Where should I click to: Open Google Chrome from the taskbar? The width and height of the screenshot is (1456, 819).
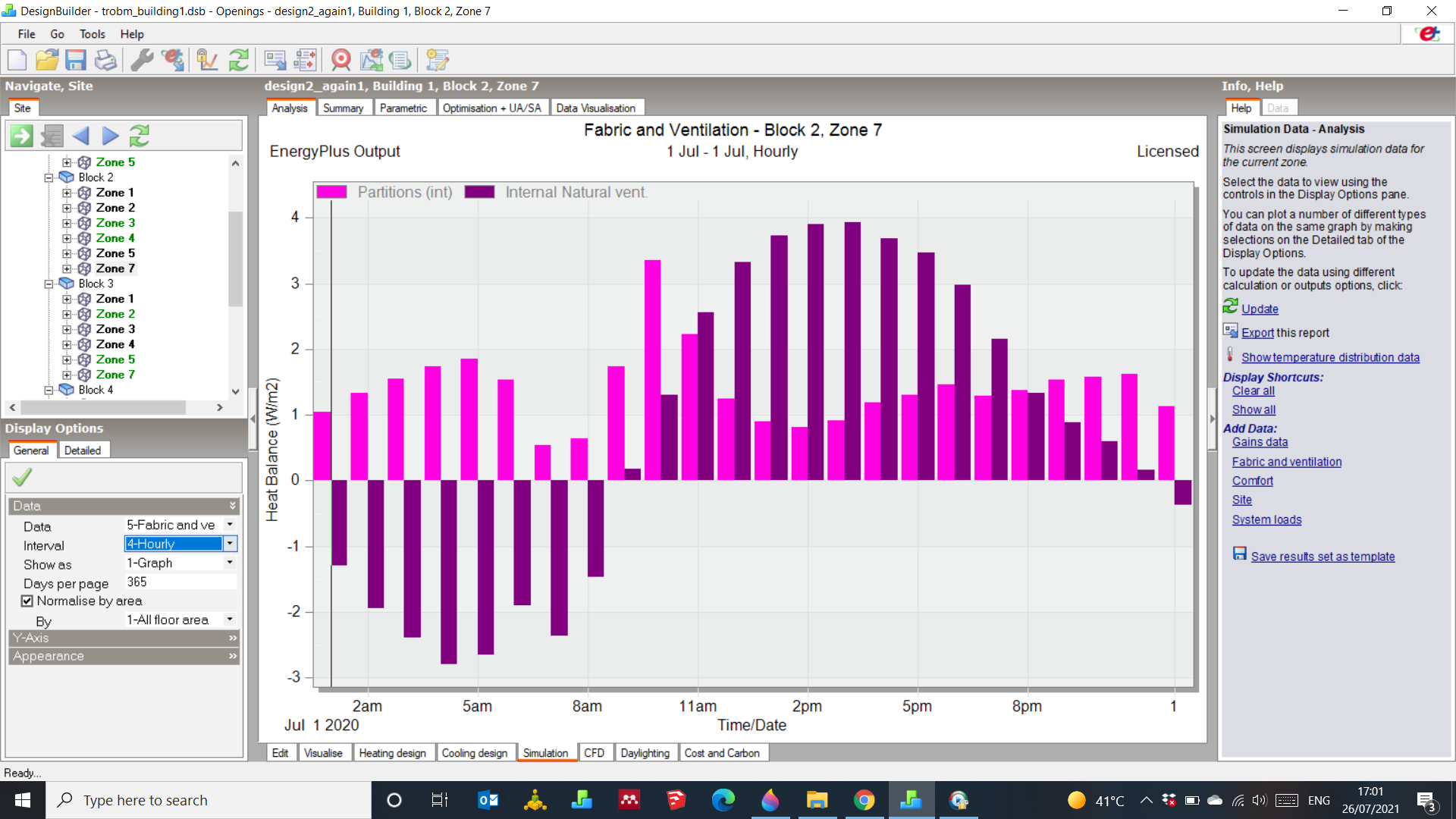864,800
